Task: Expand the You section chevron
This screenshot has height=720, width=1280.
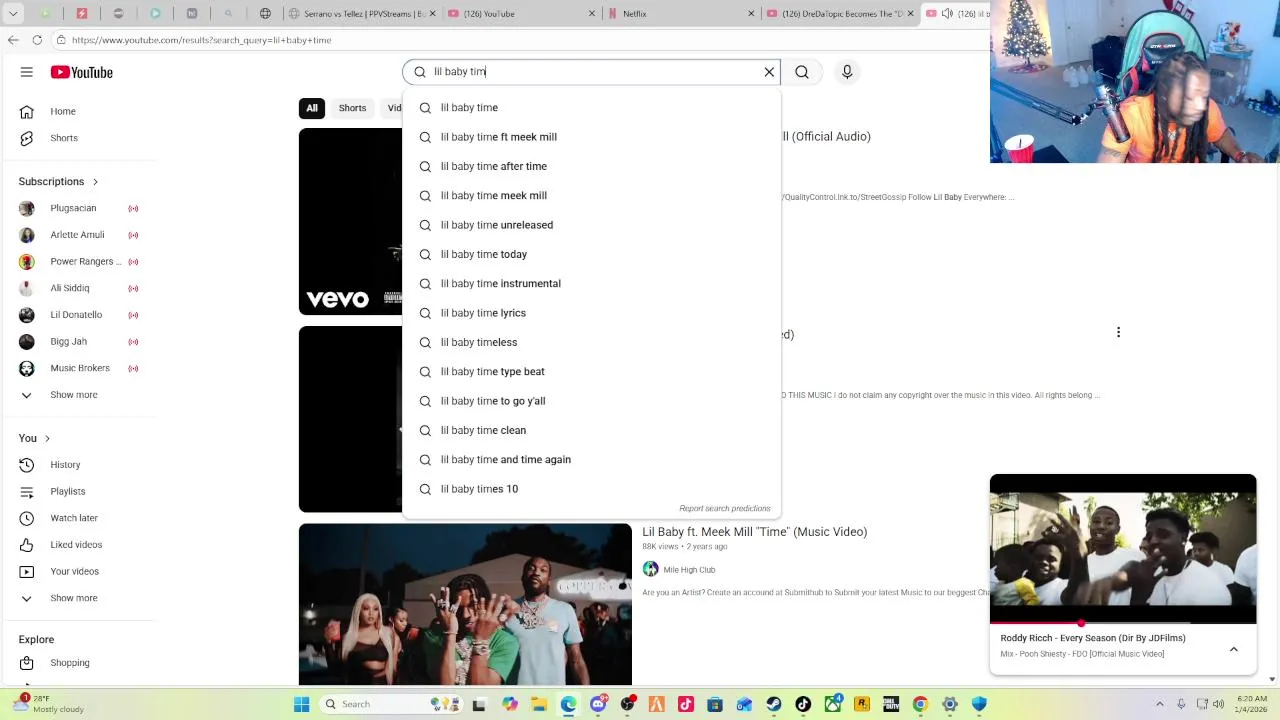Action: (47, 438)
